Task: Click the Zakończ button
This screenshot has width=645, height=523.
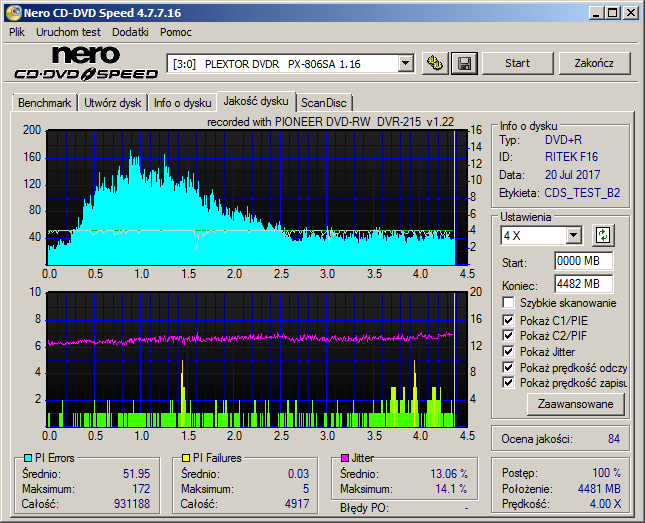Action: (x=594, y=63)
